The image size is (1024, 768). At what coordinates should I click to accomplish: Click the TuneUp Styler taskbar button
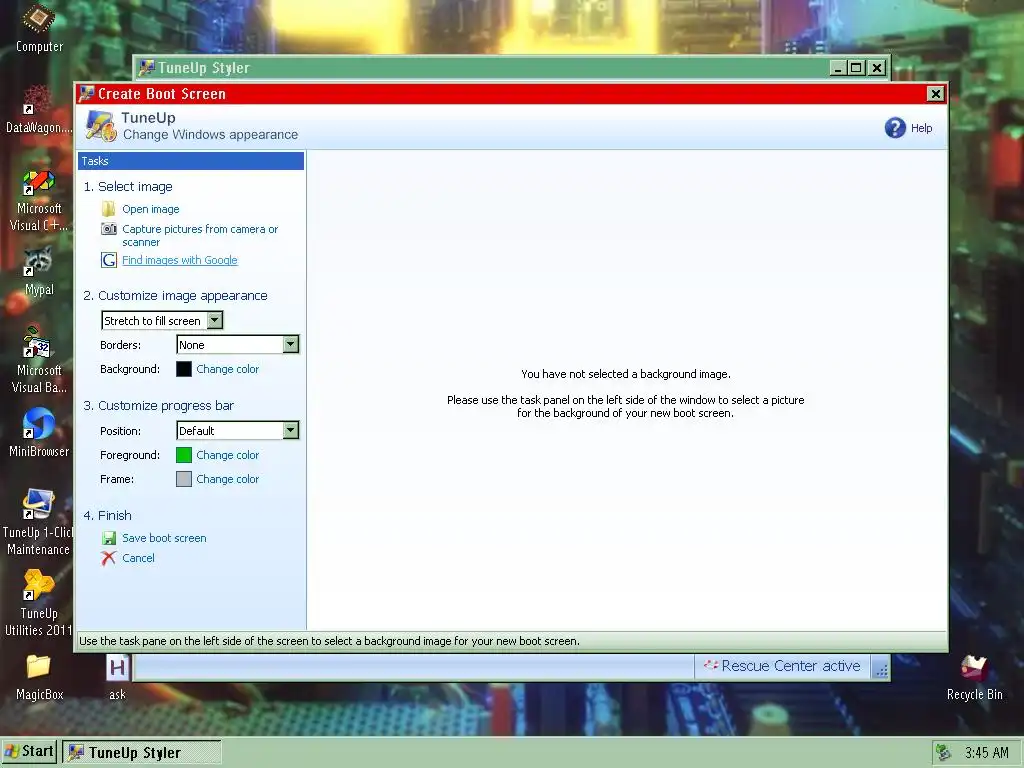(x=142, y=752)
